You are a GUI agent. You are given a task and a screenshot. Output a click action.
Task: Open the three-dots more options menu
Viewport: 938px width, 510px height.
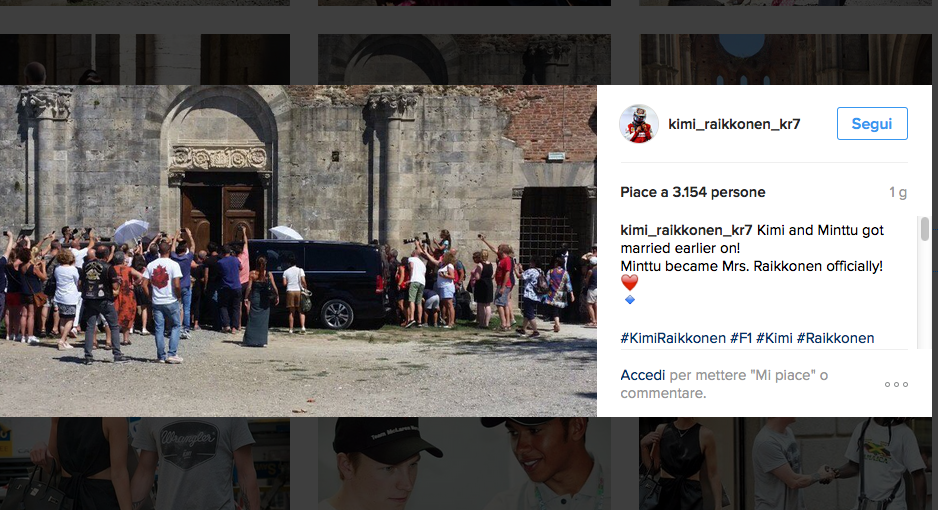pos(896,384)
